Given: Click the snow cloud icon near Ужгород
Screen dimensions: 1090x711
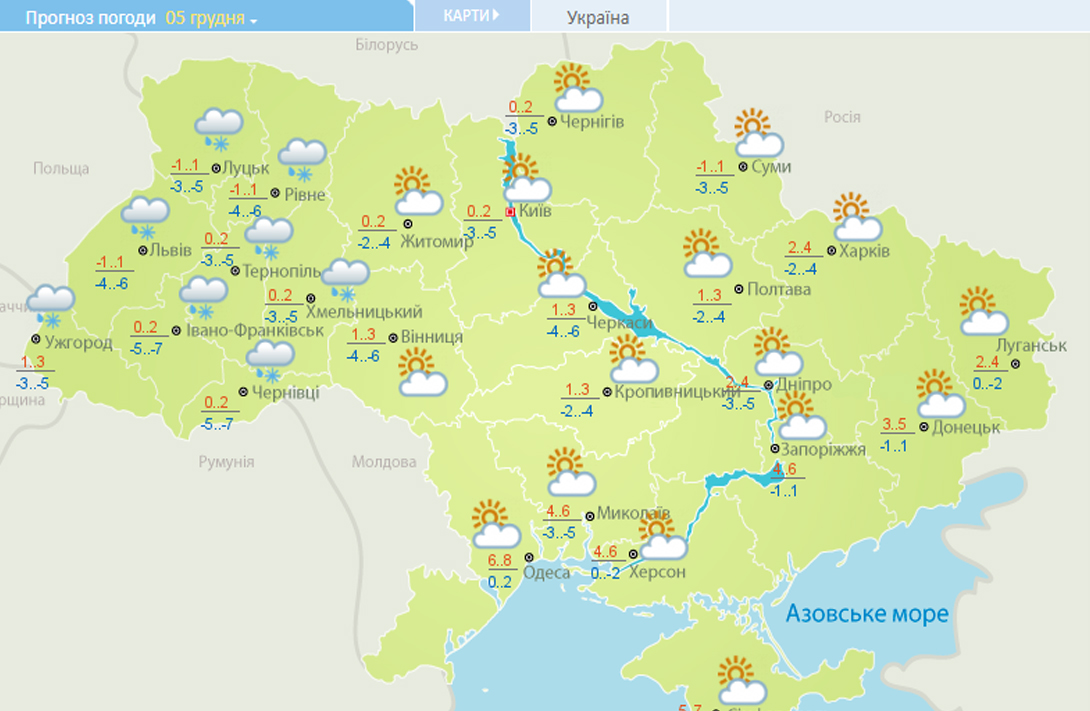Looking at the screenshot, I should click(51, 303).
